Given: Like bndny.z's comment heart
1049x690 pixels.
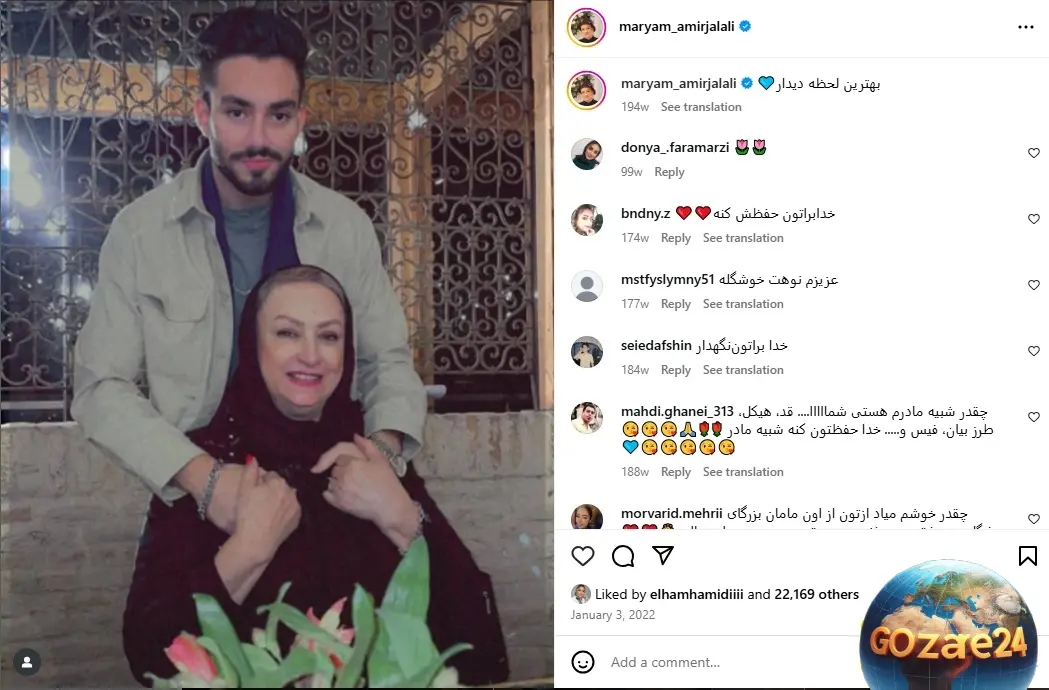Looking at the screenshot, I should pos(1034,219).
